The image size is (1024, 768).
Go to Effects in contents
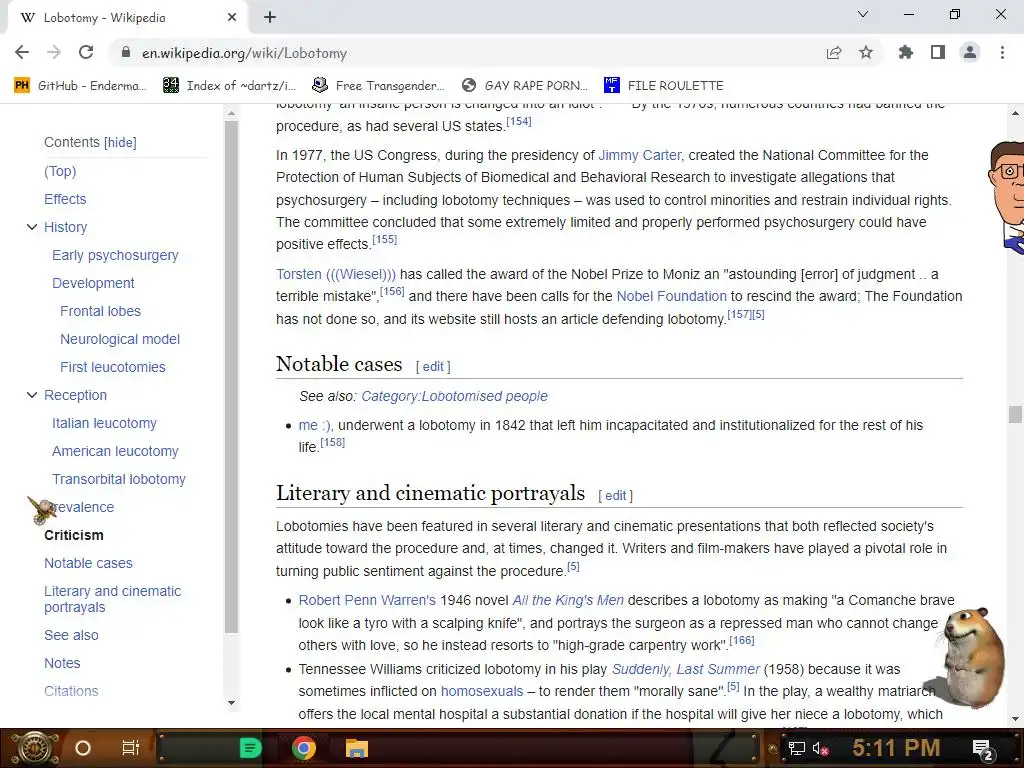(x=65, y=199)
